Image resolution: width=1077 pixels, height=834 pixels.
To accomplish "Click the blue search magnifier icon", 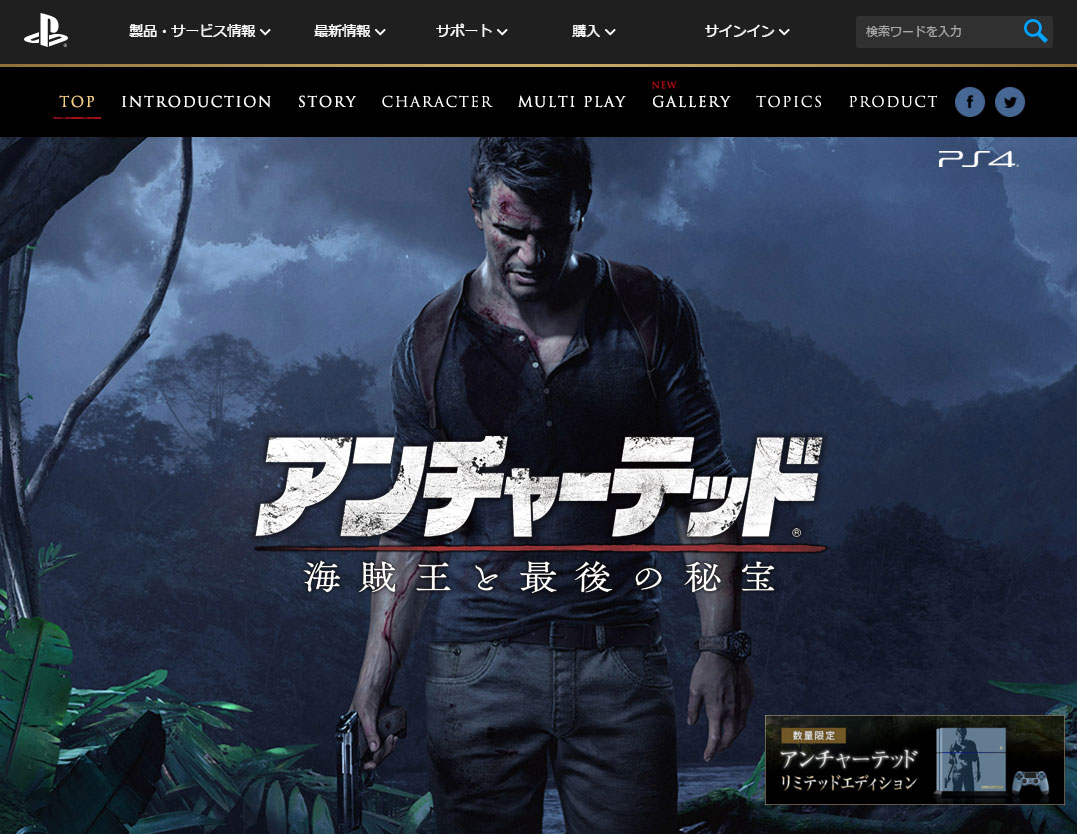I will 1035,31.
